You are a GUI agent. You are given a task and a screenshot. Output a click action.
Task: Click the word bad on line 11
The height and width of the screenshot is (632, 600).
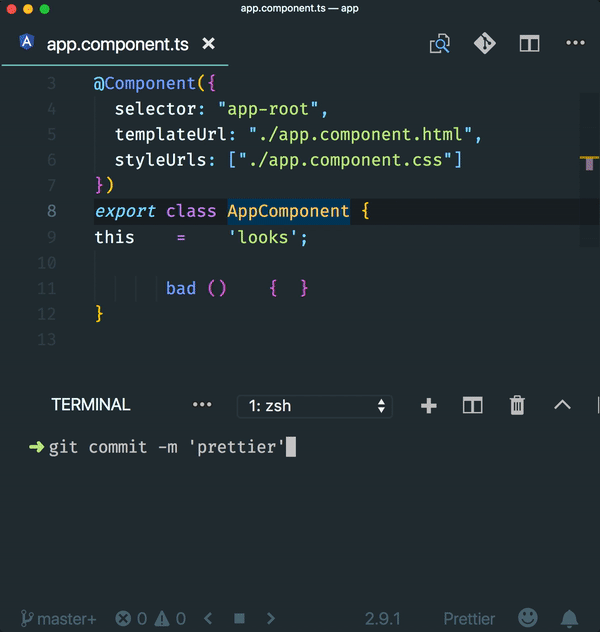[x=181, y=288]
